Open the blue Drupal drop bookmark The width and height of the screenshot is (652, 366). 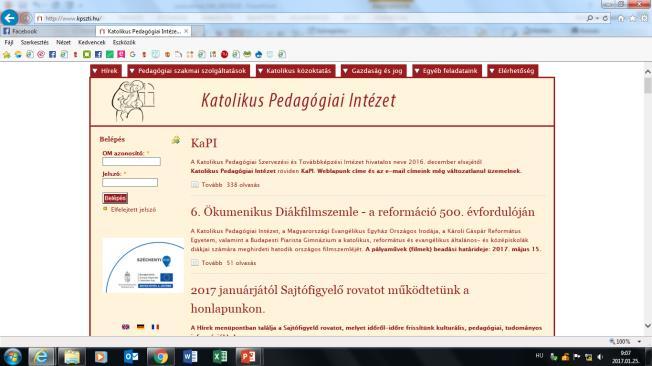pyautogui.click(x=259, y=54)
